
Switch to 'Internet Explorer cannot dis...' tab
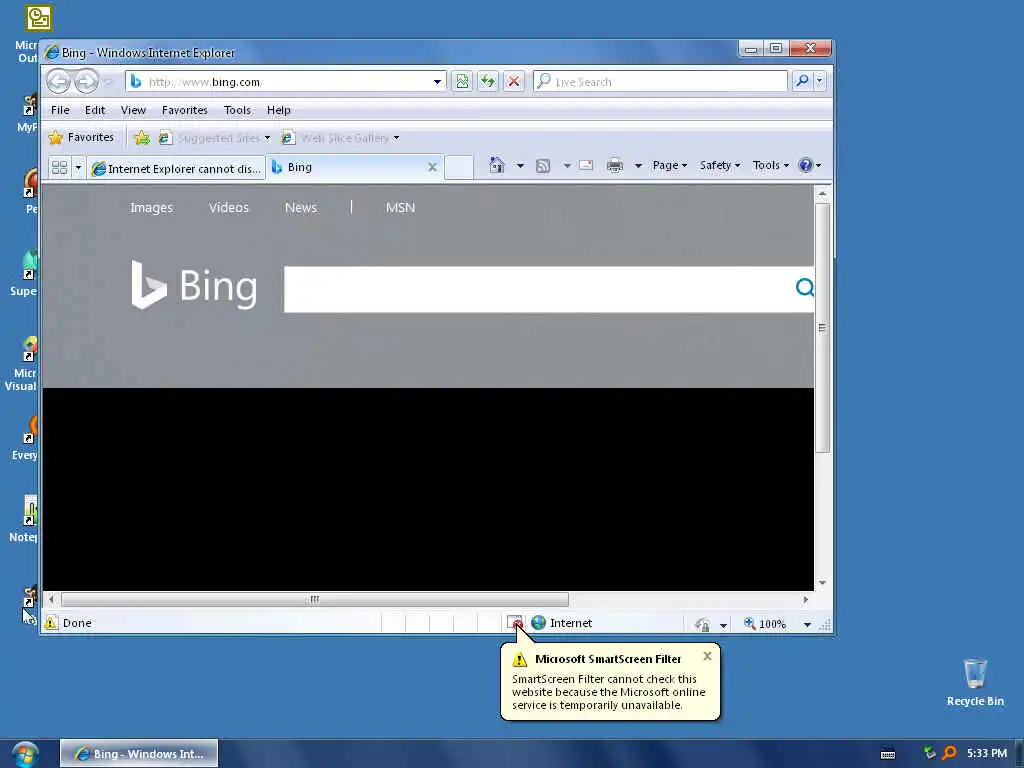coord(176,168)
